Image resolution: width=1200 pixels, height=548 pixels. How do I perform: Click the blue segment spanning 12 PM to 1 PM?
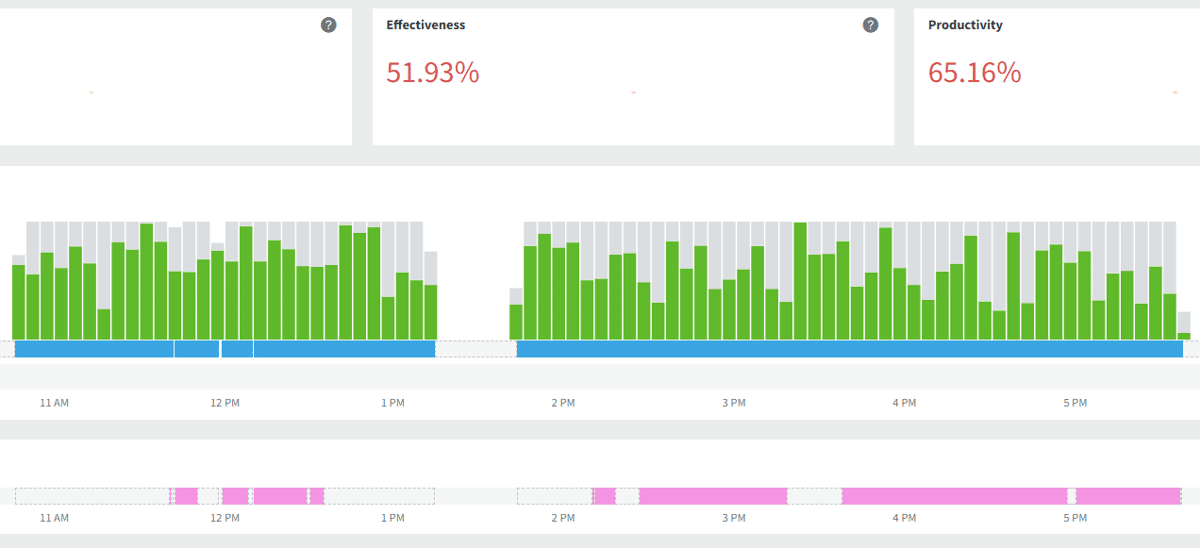tap(344, 349)
